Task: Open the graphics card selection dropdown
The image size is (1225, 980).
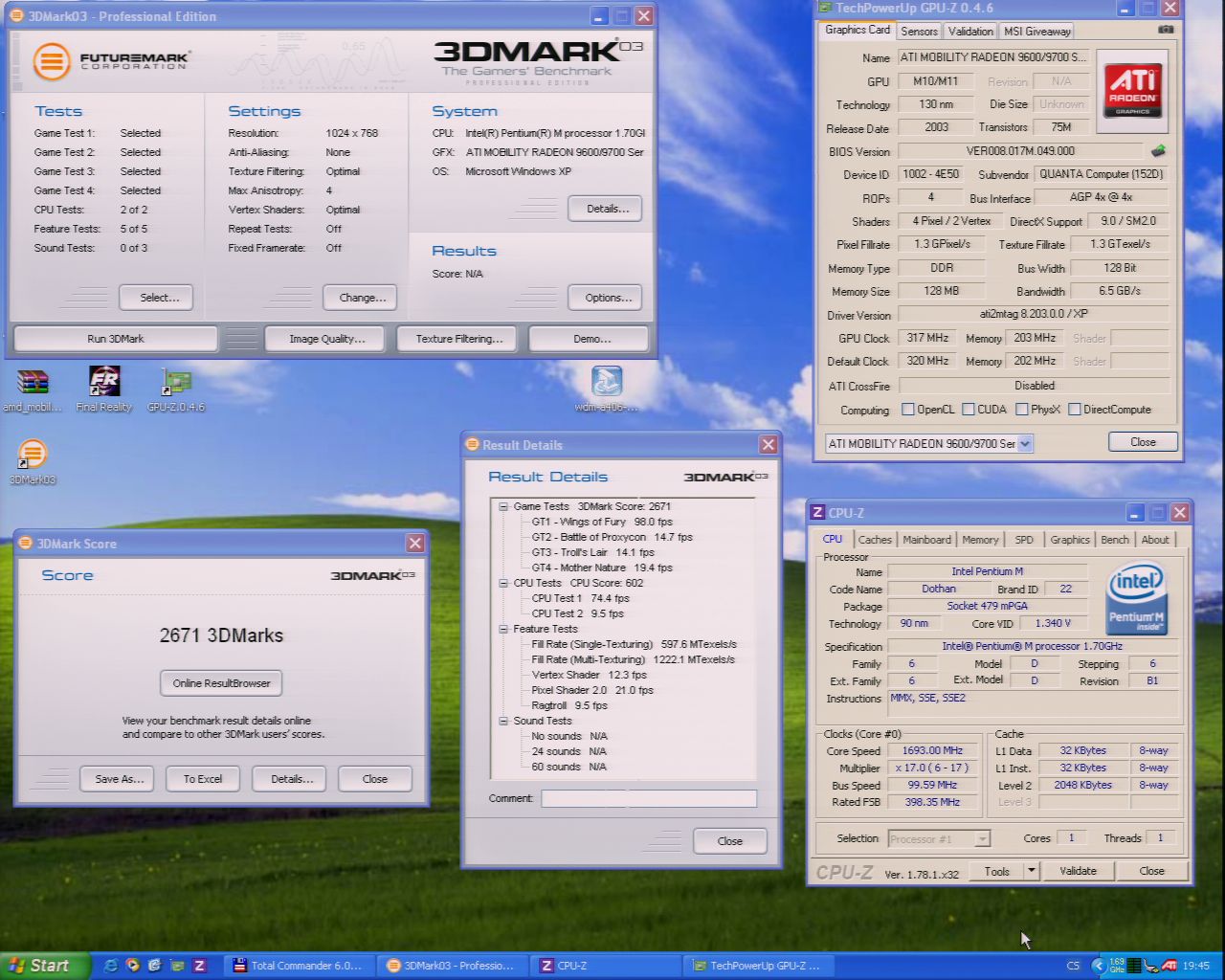Action: tap(1025, 443)
